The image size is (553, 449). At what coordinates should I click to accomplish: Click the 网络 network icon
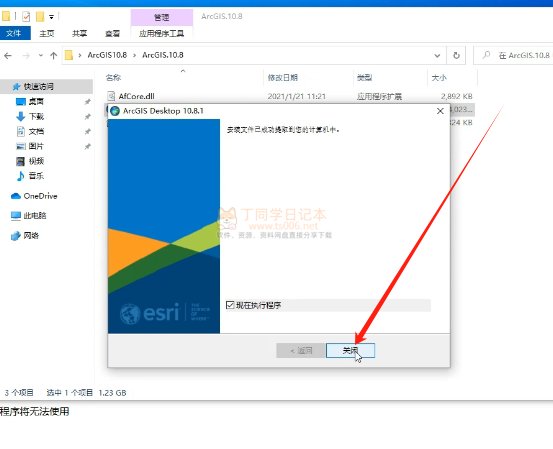click(16, 236)
